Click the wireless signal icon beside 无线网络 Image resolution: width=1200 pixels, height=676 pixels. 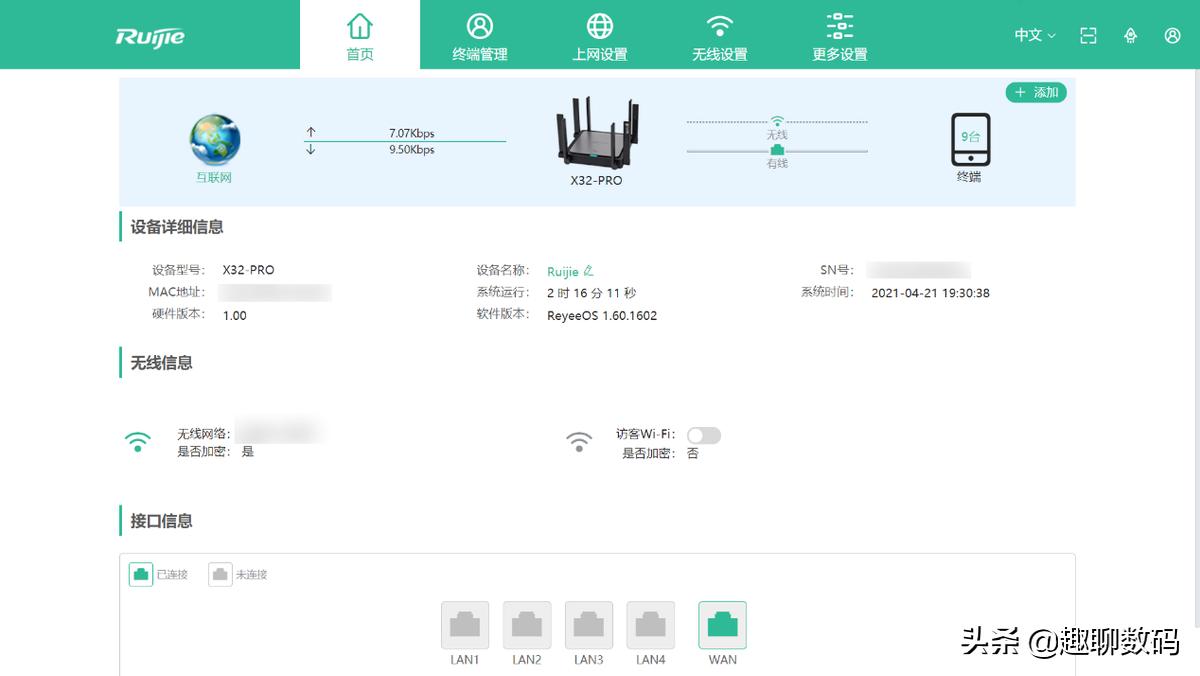tap(140, 440)
